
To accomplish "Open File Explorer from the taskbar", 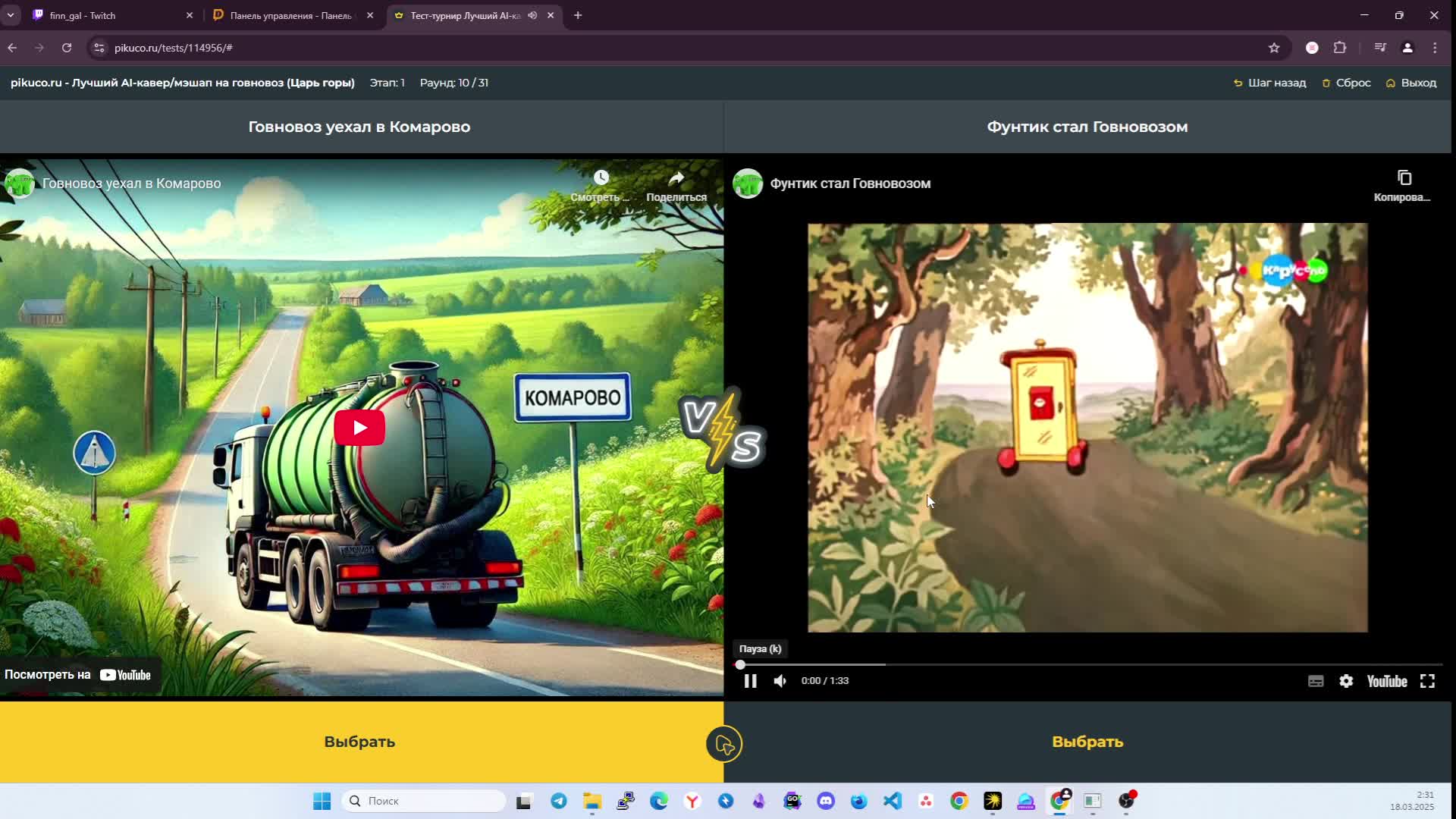I will [592, 801].
